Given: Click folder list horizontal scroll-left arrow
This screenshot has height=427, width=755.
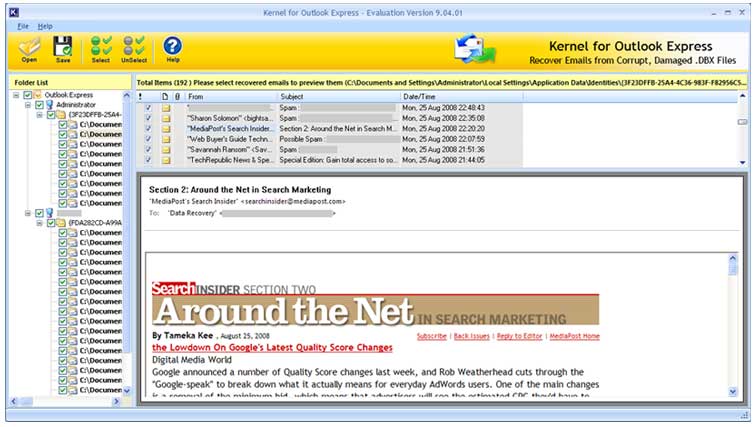Looking at the screenshot, I should (13, 401).
